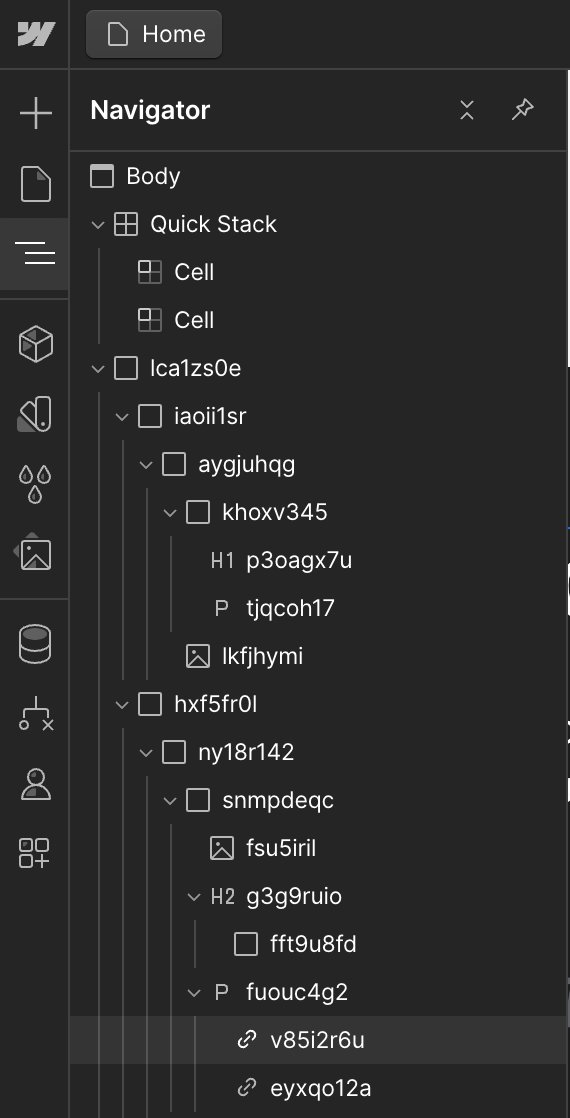The height and width of the screenshot is (1118, 570).
Task: Click the Navigator icon in sidebar
Action: coord(35,252)
